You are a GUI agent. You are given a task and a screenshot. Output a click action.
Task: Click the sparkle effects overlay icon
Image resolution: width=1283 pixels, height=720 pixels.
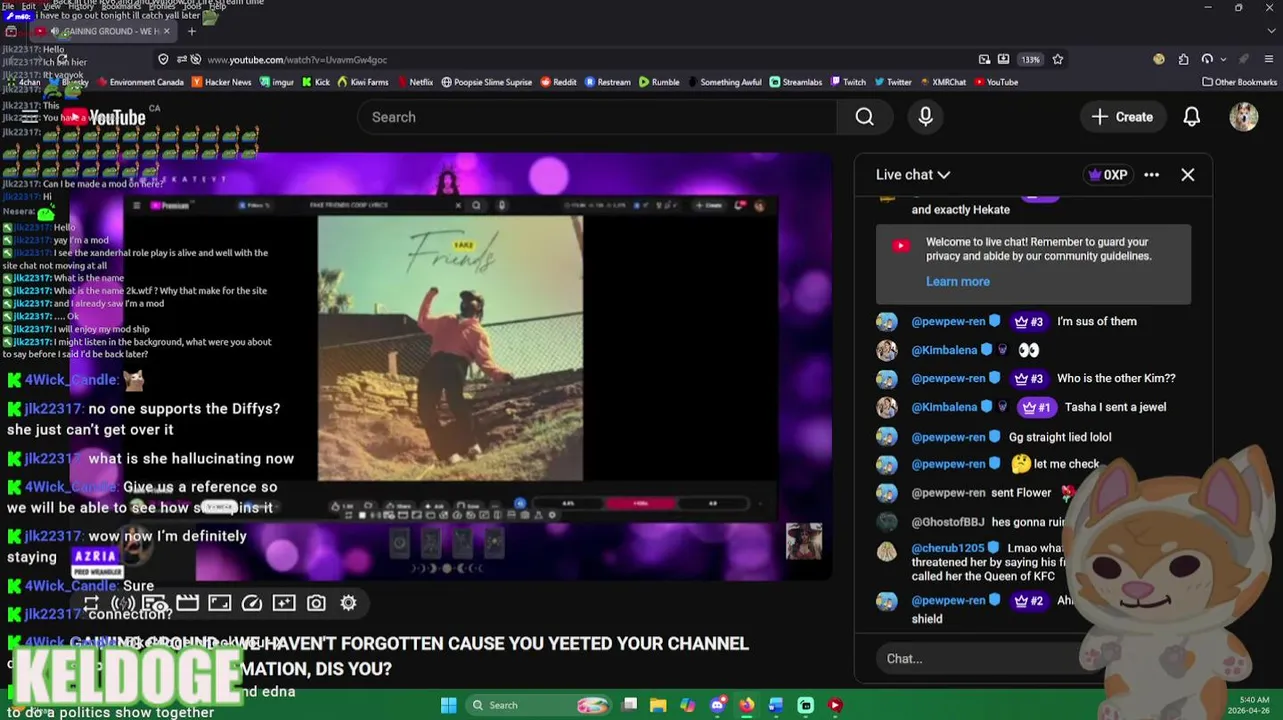pos(284,603)
